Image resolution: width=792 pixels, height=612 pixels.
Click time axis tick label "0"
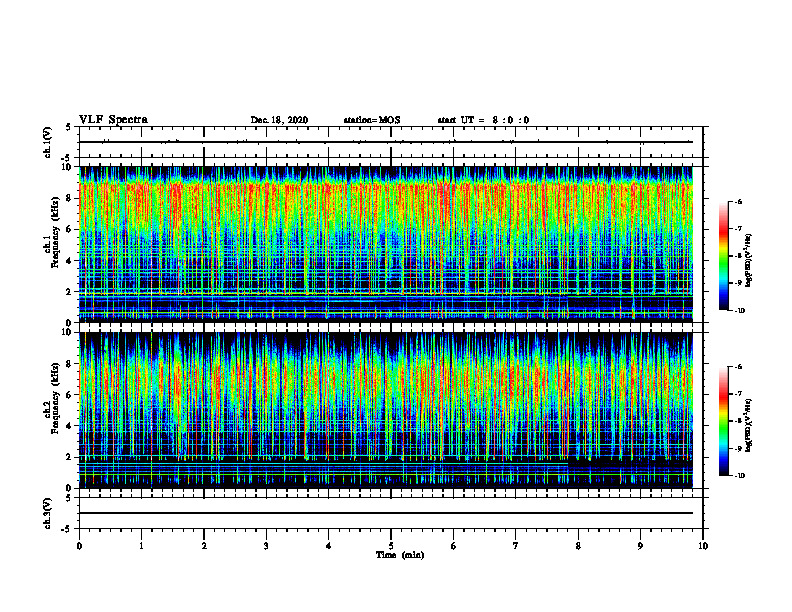pyautogui.click(x=79, y=546)
